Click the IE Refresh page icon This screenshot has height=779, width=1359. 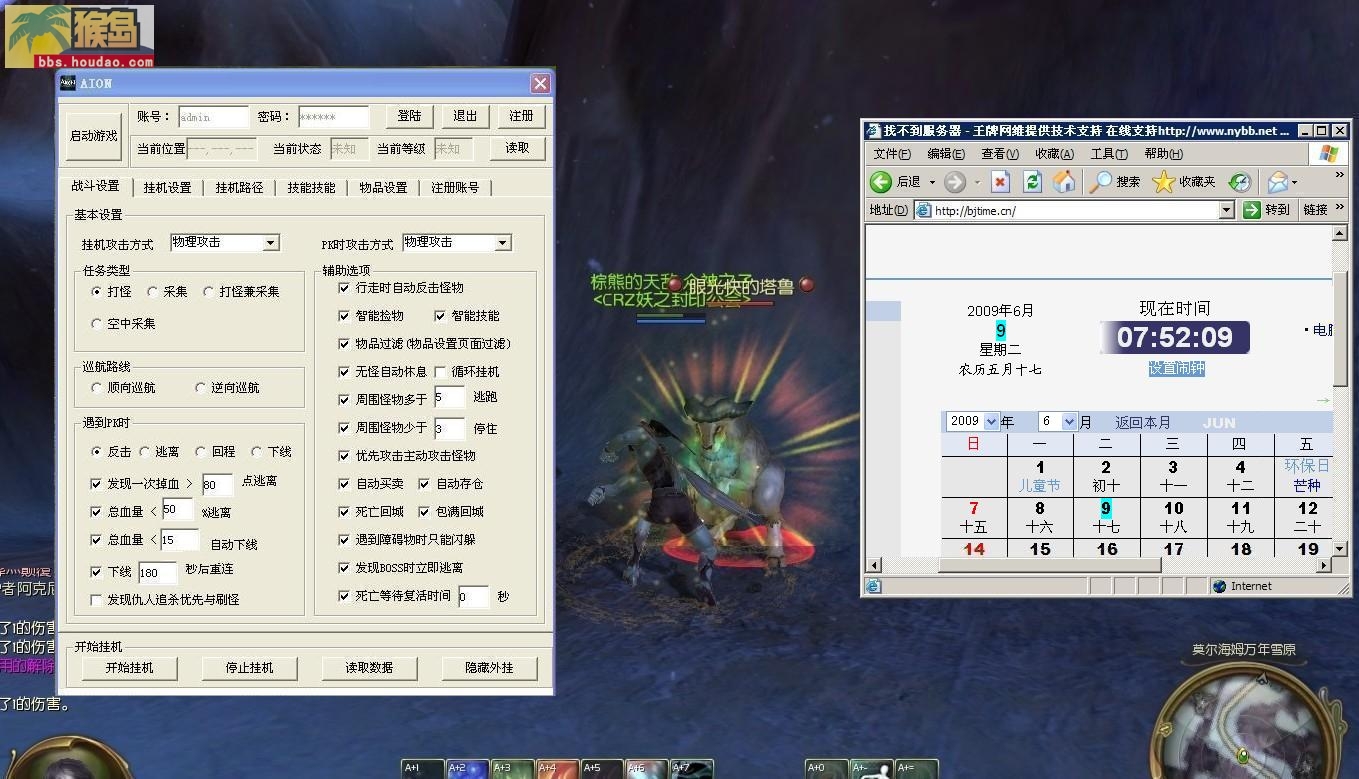(1032, 181)
